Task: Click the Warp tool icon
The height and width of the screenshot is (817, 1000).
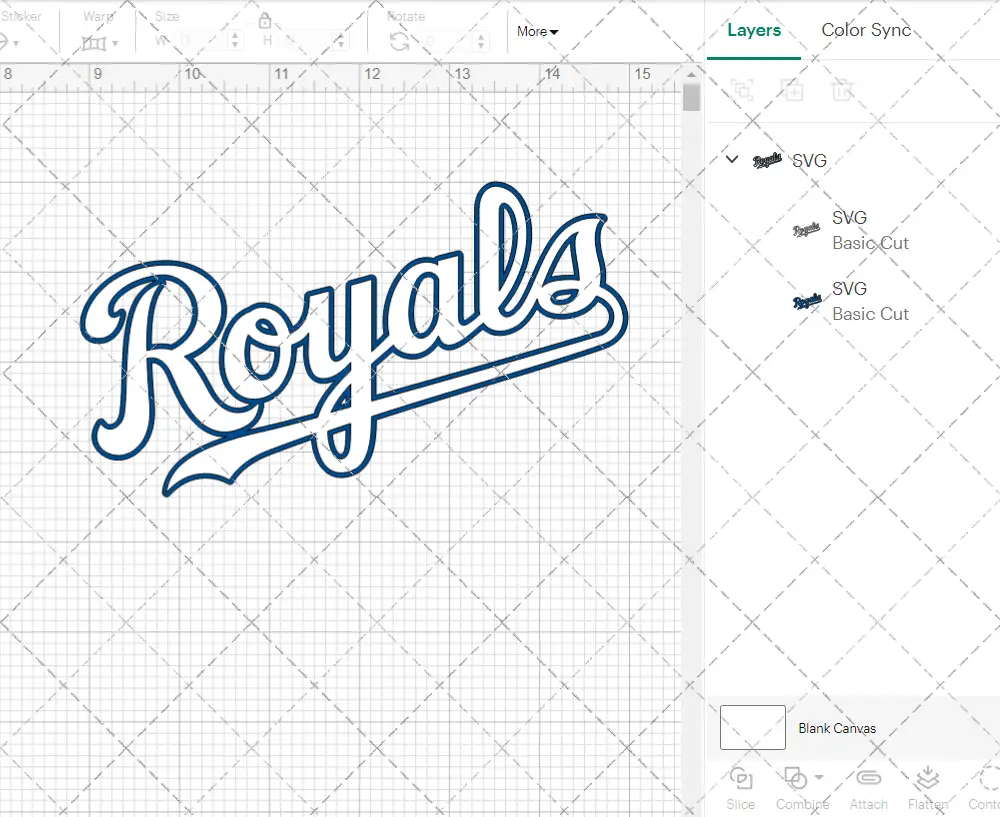Action: tap(94, 43)
